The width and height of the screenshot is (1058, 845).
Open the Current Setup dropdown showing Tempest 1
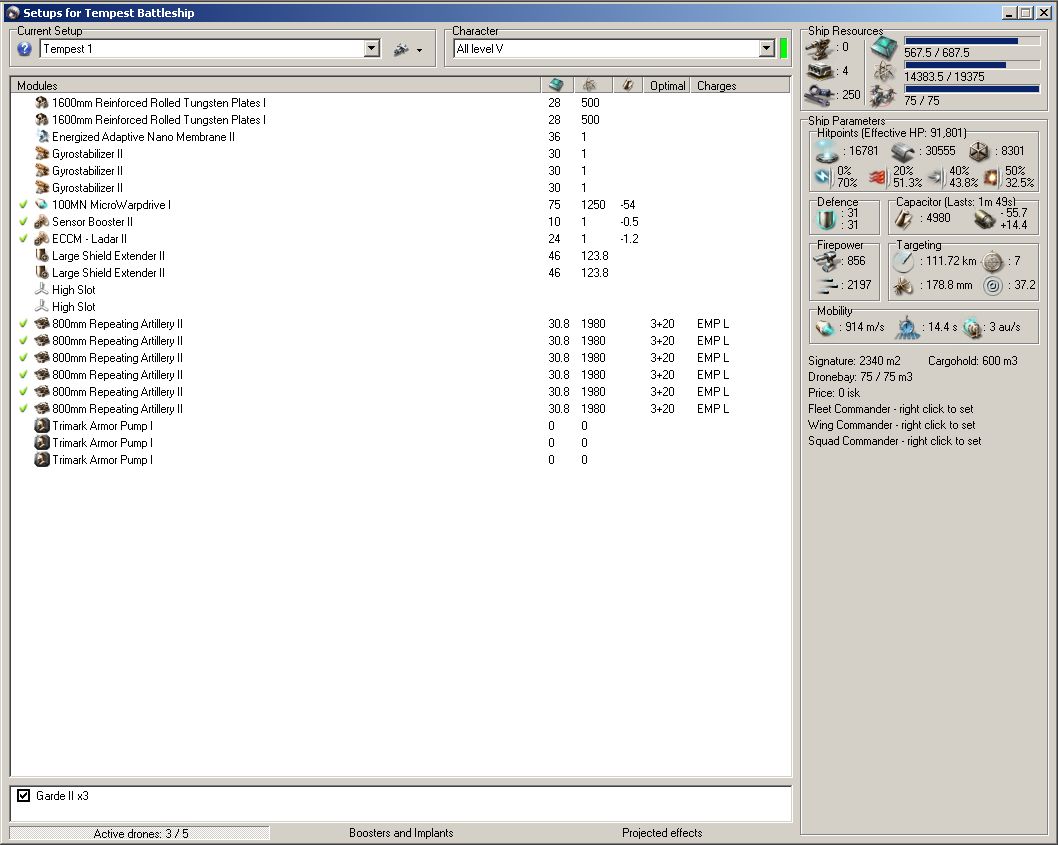click(x=372, y=49)
